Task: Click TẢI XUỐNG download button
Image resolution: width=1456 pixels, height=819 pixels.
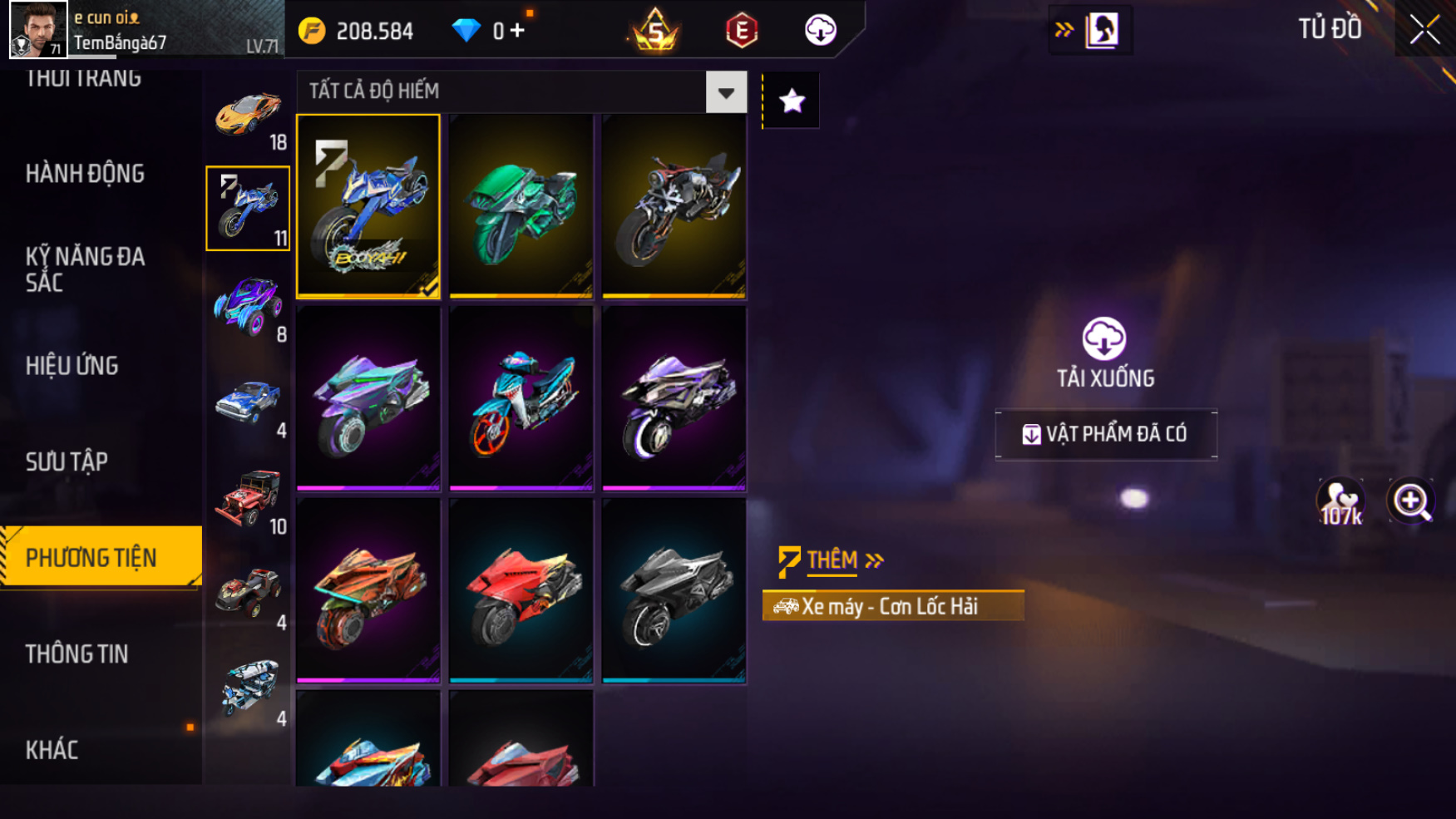Action: pyautogui.click(x=1105, y=353)
